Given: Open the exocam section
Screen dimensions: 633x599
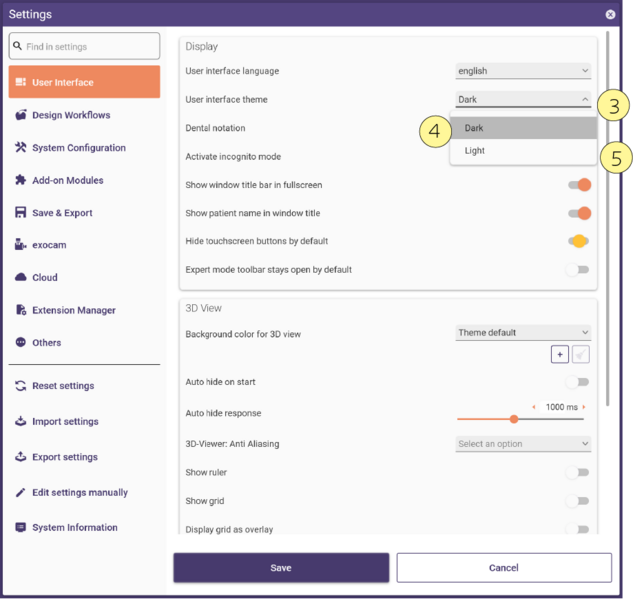Looking at the screenshot, I should [84, 245].
